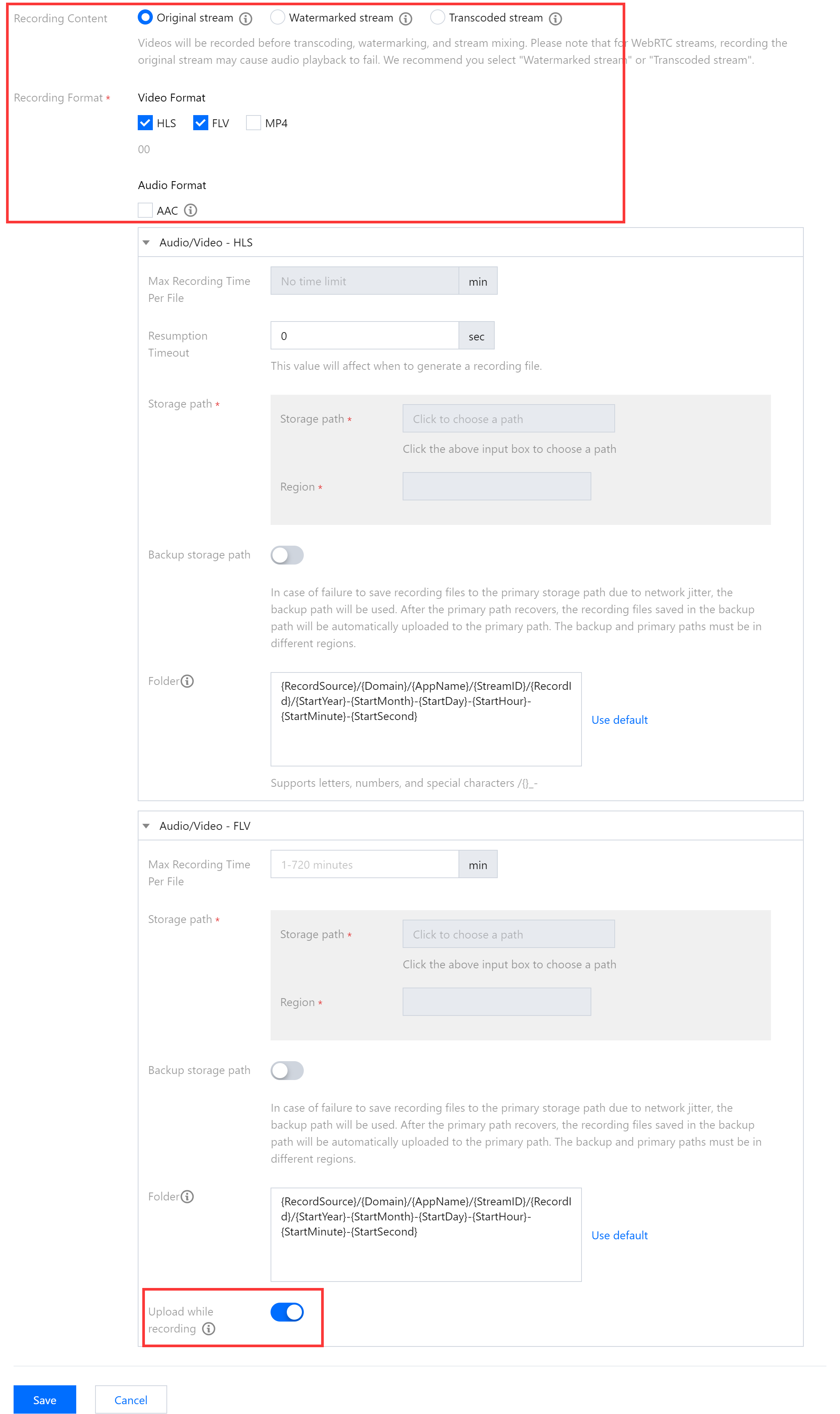
Task: Check the MP4 video format checkbox
Action: click(253, 122)
